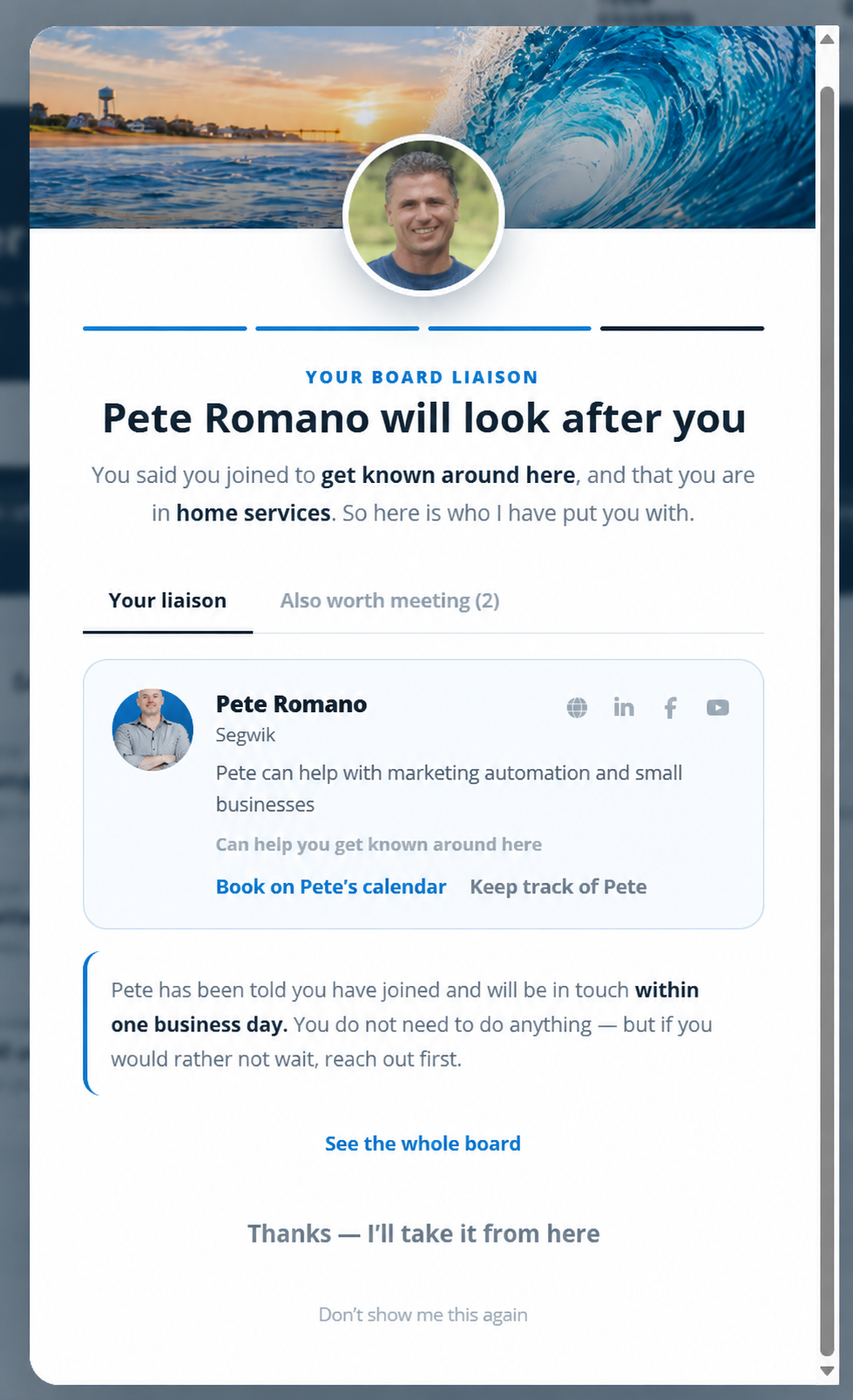Select the first blue progress step segment
The height and width of the screenshot is (1400, 853).
click(x=165, y=329)
